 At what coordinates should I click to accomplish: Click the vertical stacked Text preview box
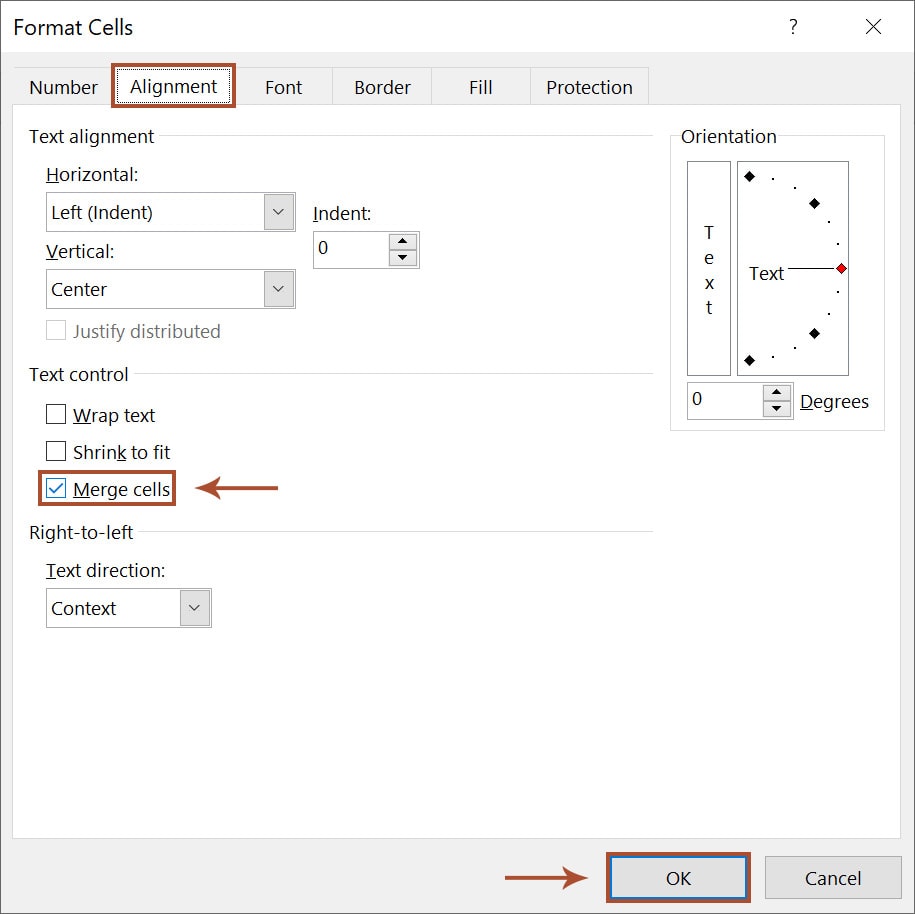click(708, 268)
